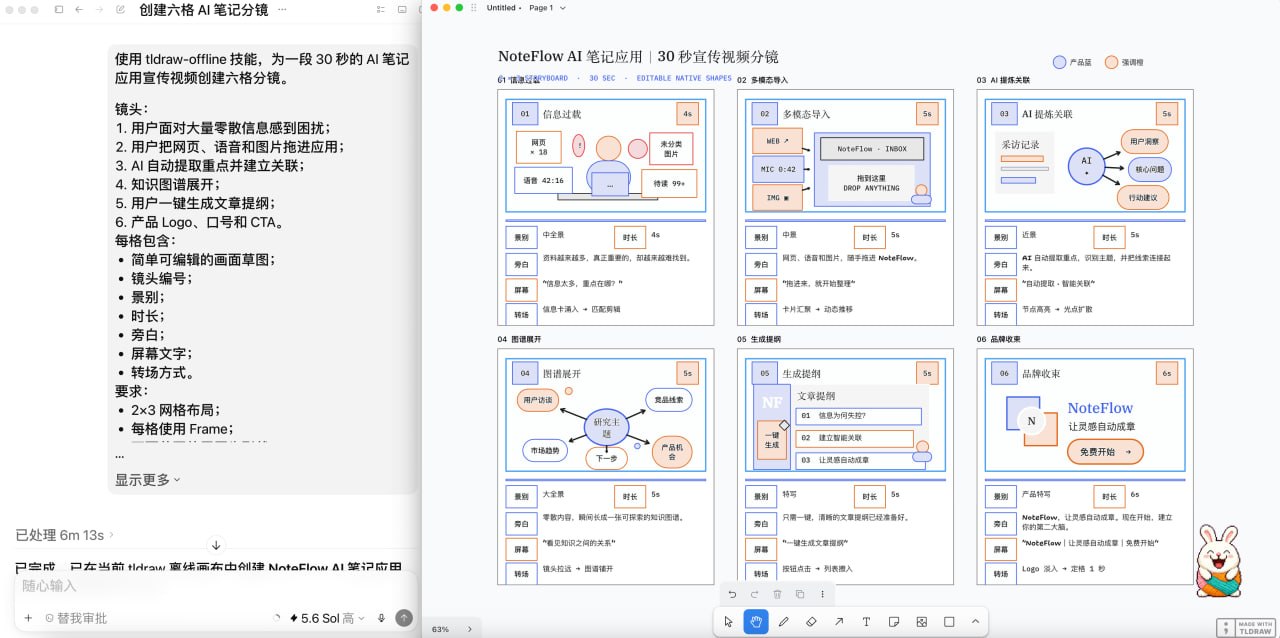Click the Redo icon in tldraw
Image resolution: width=1280 pixels, height=638 pixels.
coord(755,594)
